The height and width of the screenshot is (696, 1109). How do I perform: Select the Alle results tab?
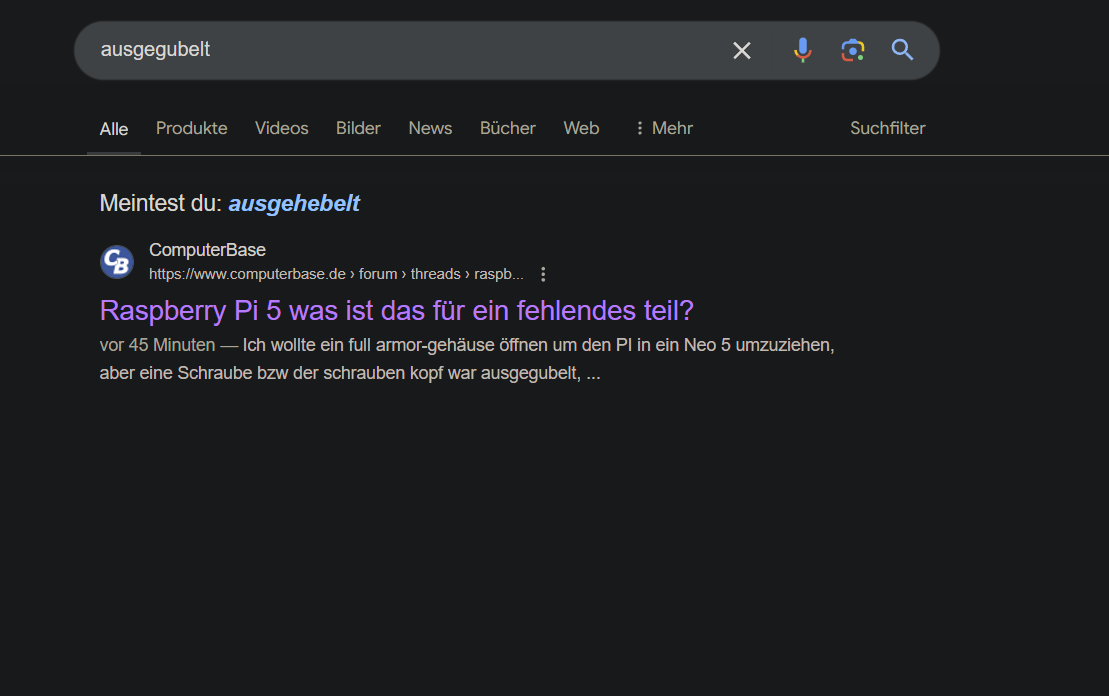(114, 129)
